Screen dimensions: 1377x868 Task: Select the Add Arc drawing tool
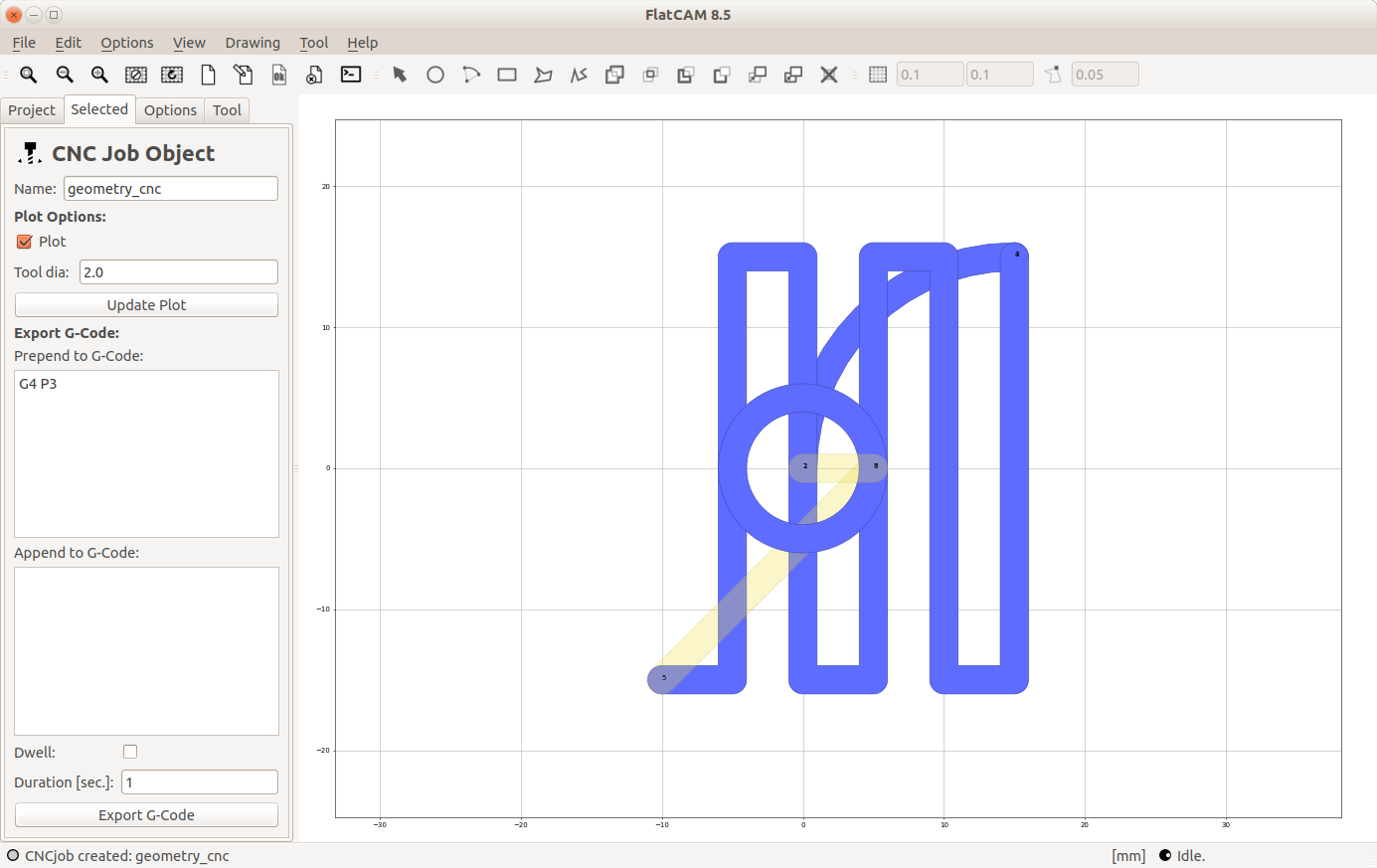point(471,75)
